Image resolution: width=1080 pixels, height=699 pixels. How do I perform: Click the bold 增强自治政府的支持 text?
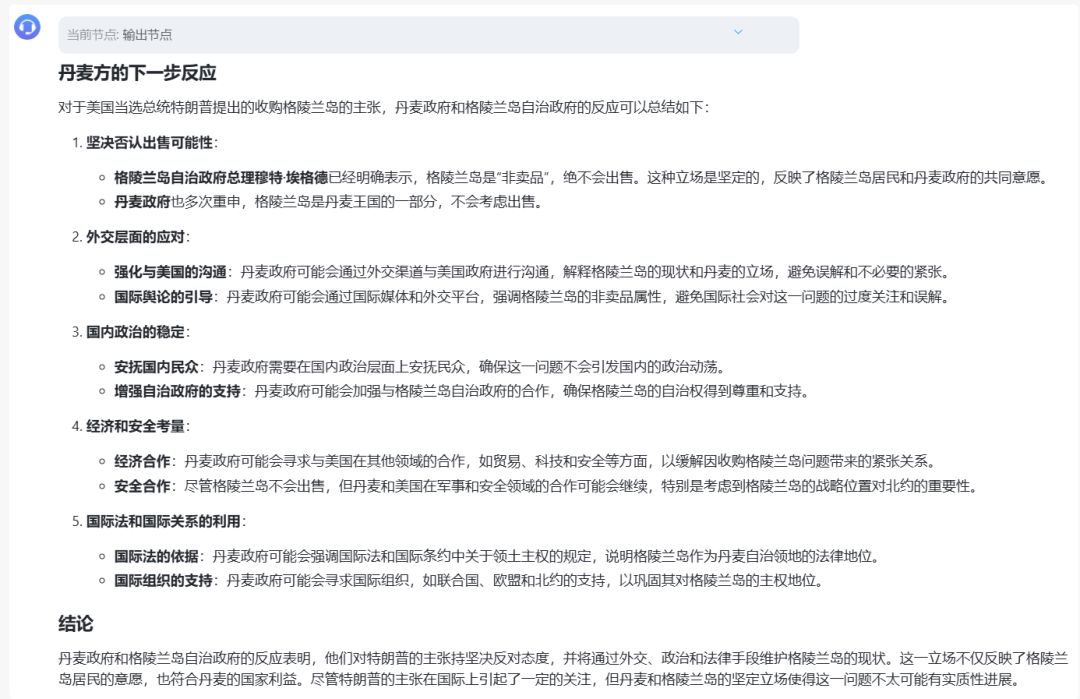177,391
